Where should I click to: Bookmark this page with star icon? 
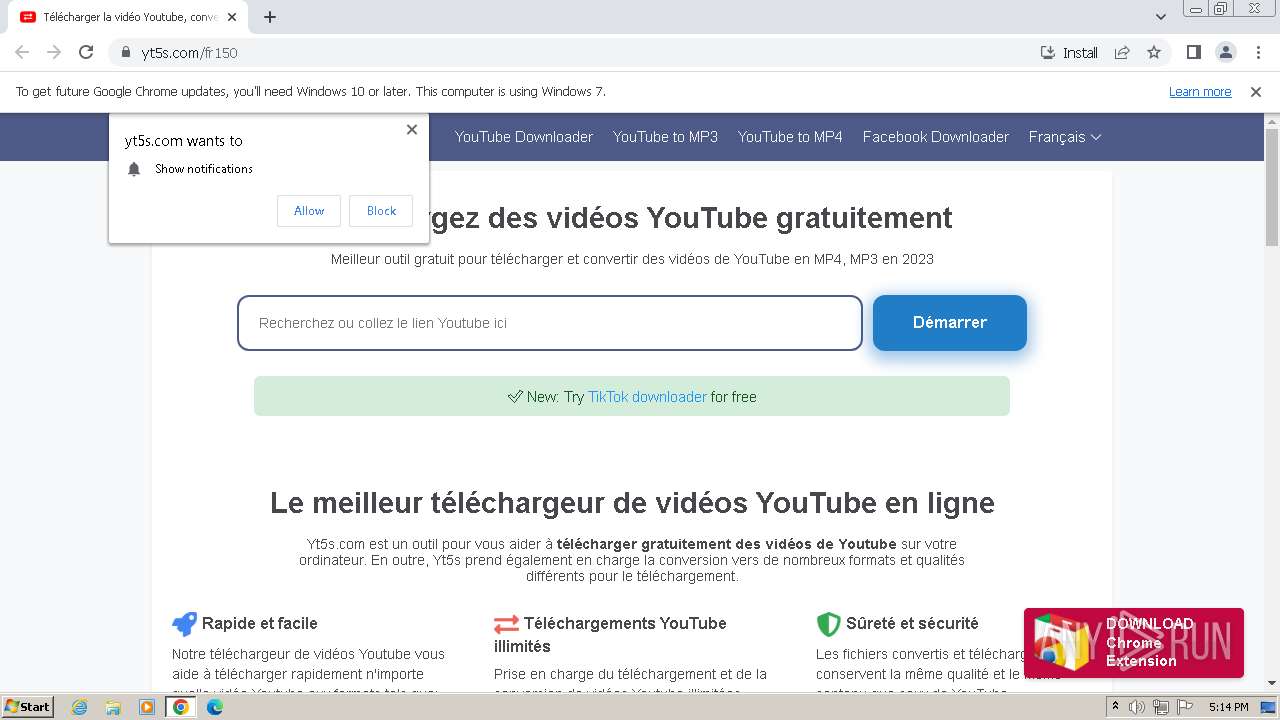click(1154, 52)
